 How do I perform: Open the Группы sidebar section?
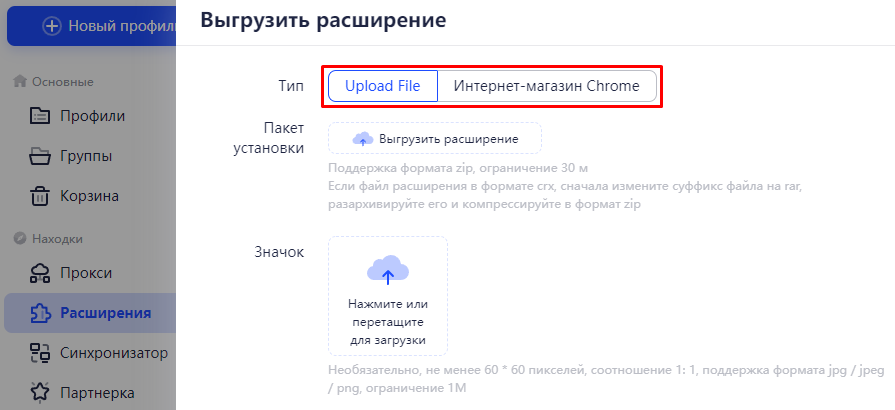pyautogui.click(x=88, y=156)
